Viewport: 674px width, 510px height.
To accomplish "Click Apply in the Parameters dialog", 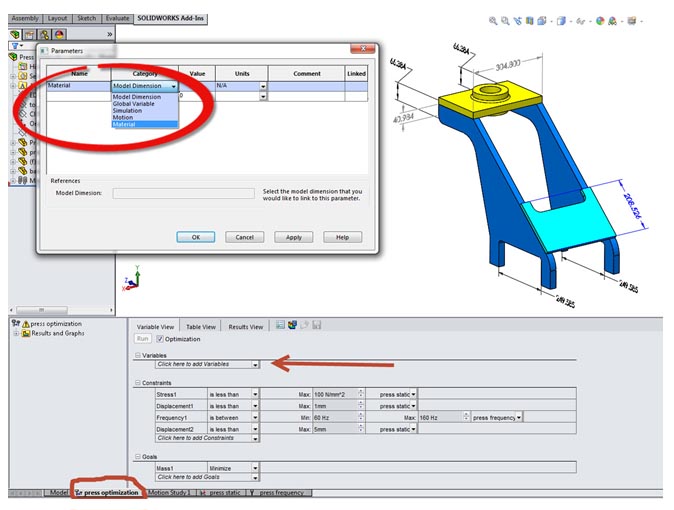I will (x=294, y=237).
